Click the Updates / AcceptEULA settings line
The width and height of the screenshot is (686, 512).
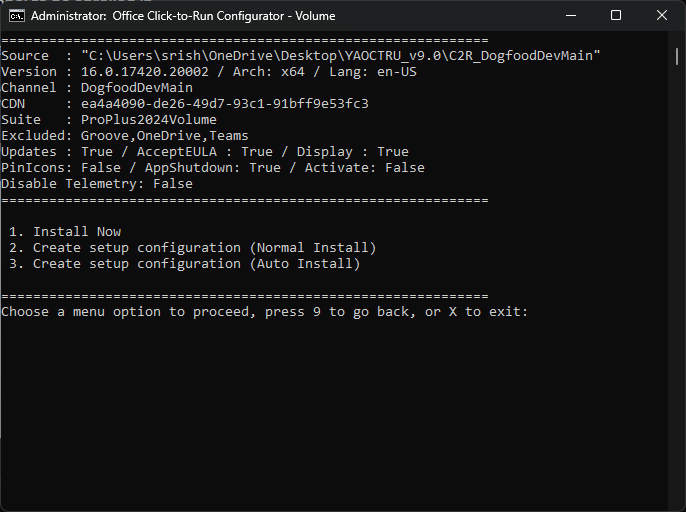(x=205, y=152)
